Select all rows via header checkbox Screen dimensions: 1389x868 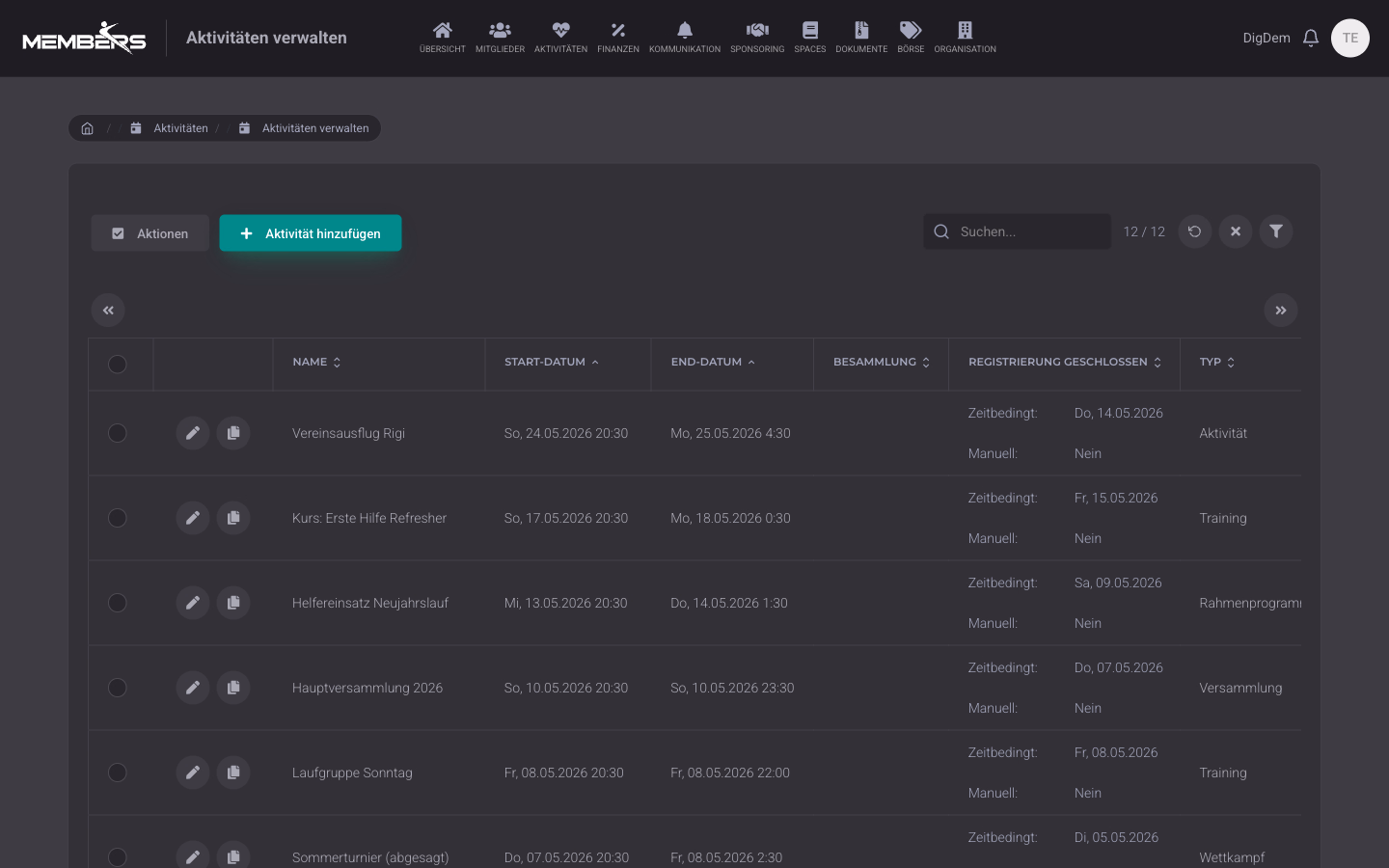[x=118, y=364]
